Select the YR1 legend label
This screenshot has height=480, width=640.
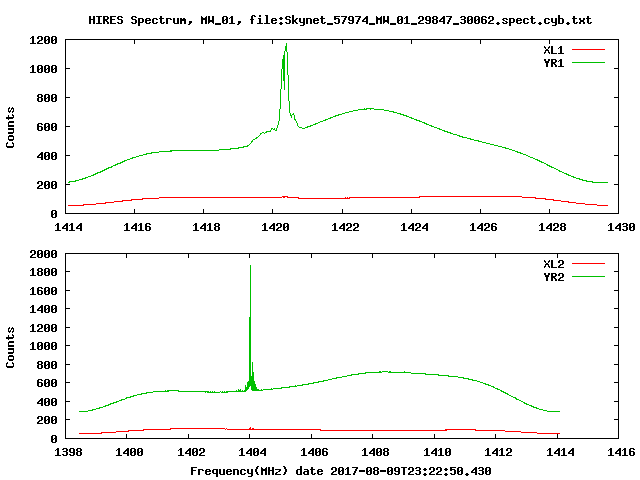coord(553,63)
